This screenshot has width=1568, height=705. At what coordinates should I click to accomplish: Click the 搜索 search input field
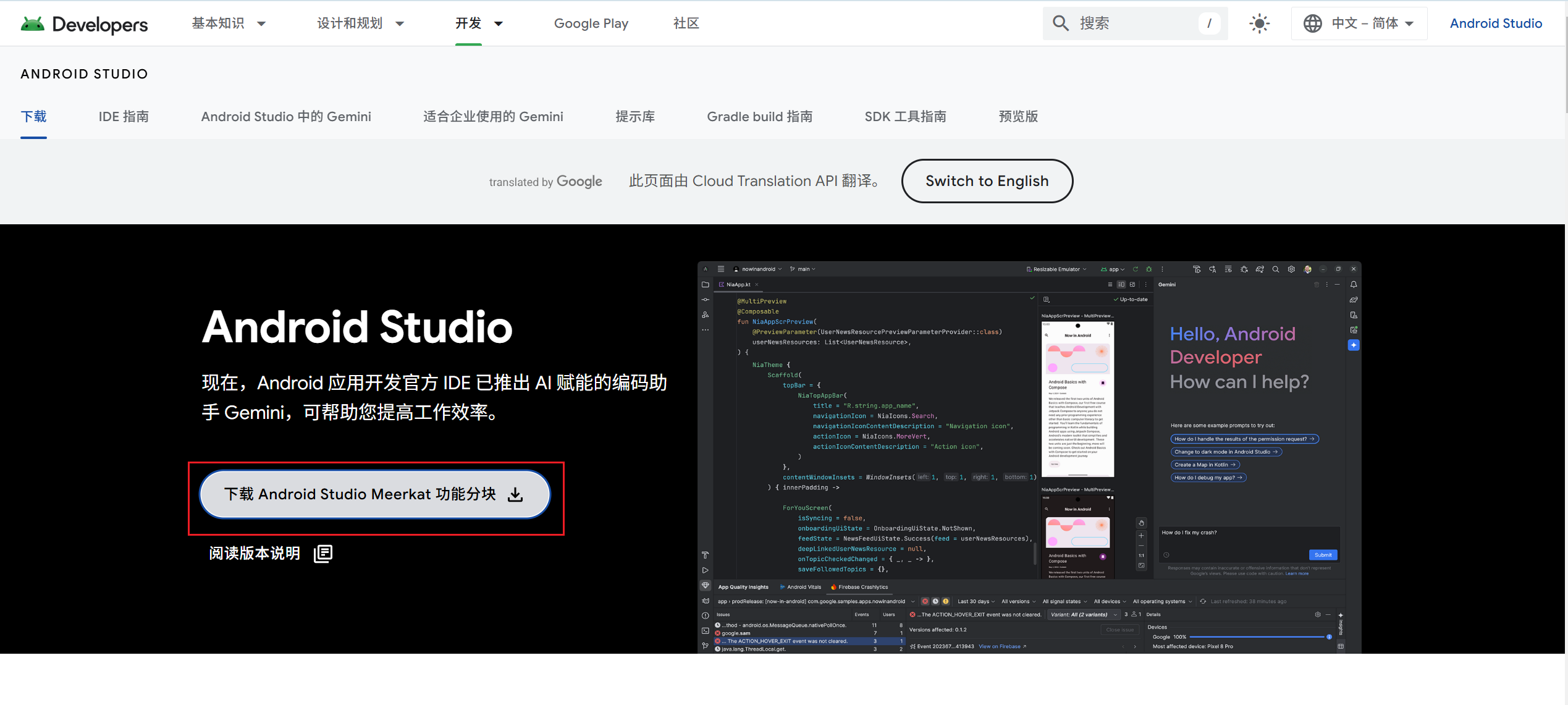(x=1136, y=23)
